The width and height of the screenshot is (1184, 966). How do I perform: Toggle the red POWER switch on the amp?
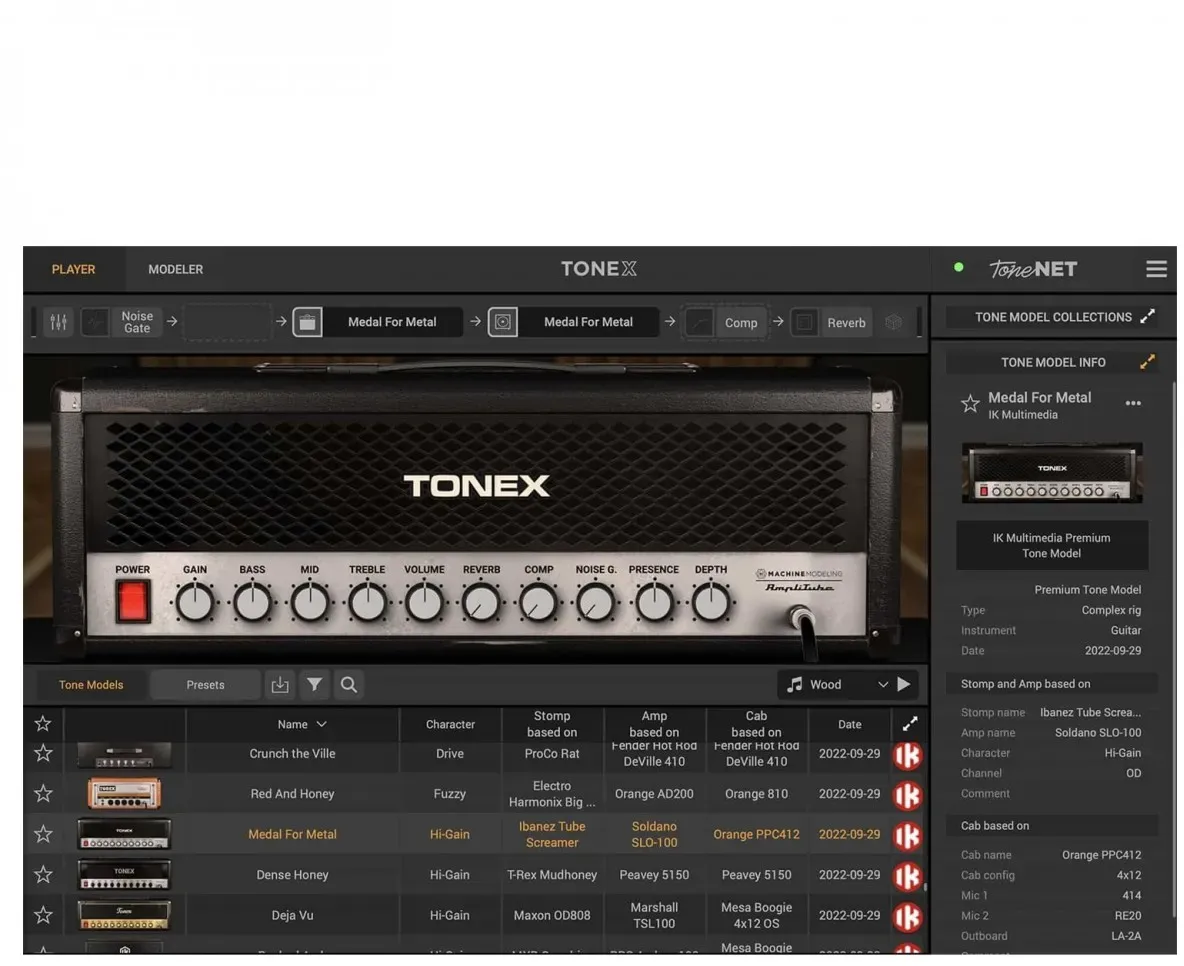133,602
